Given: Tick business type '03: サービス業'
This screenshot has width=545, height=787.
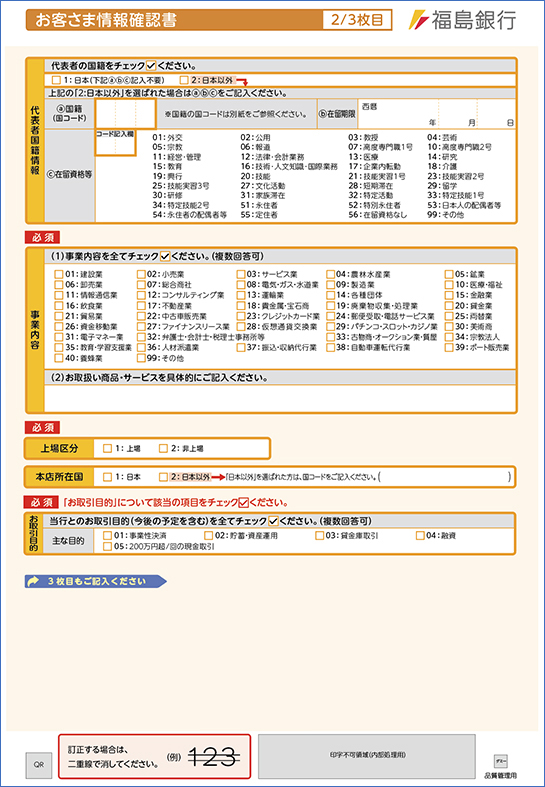Looking at the screenshot, I should [241, 275].
